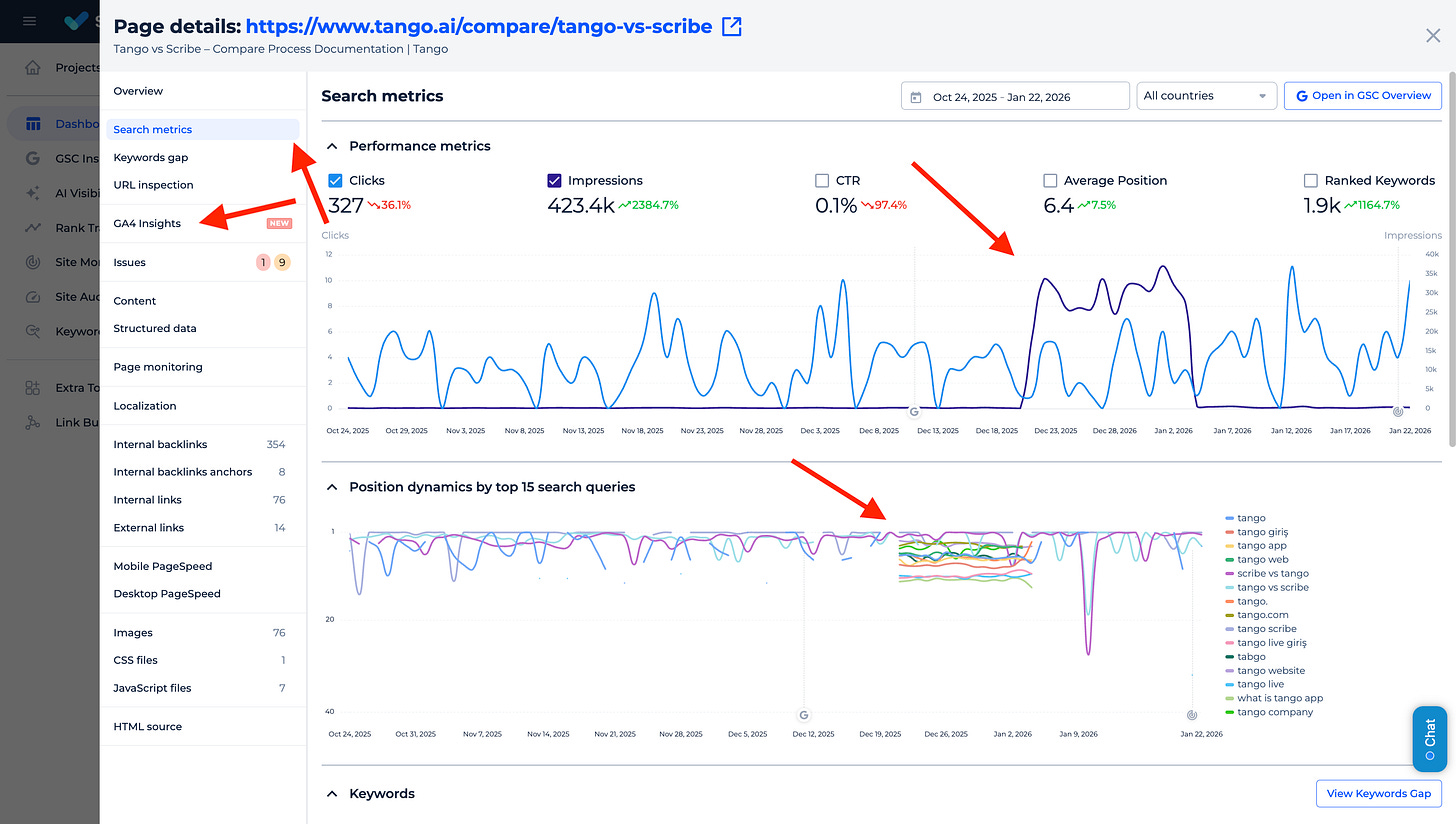Uncheck the Clicks metric checkbox
This screenshot has width=1456, height=824.
click(x=334, y=180)
